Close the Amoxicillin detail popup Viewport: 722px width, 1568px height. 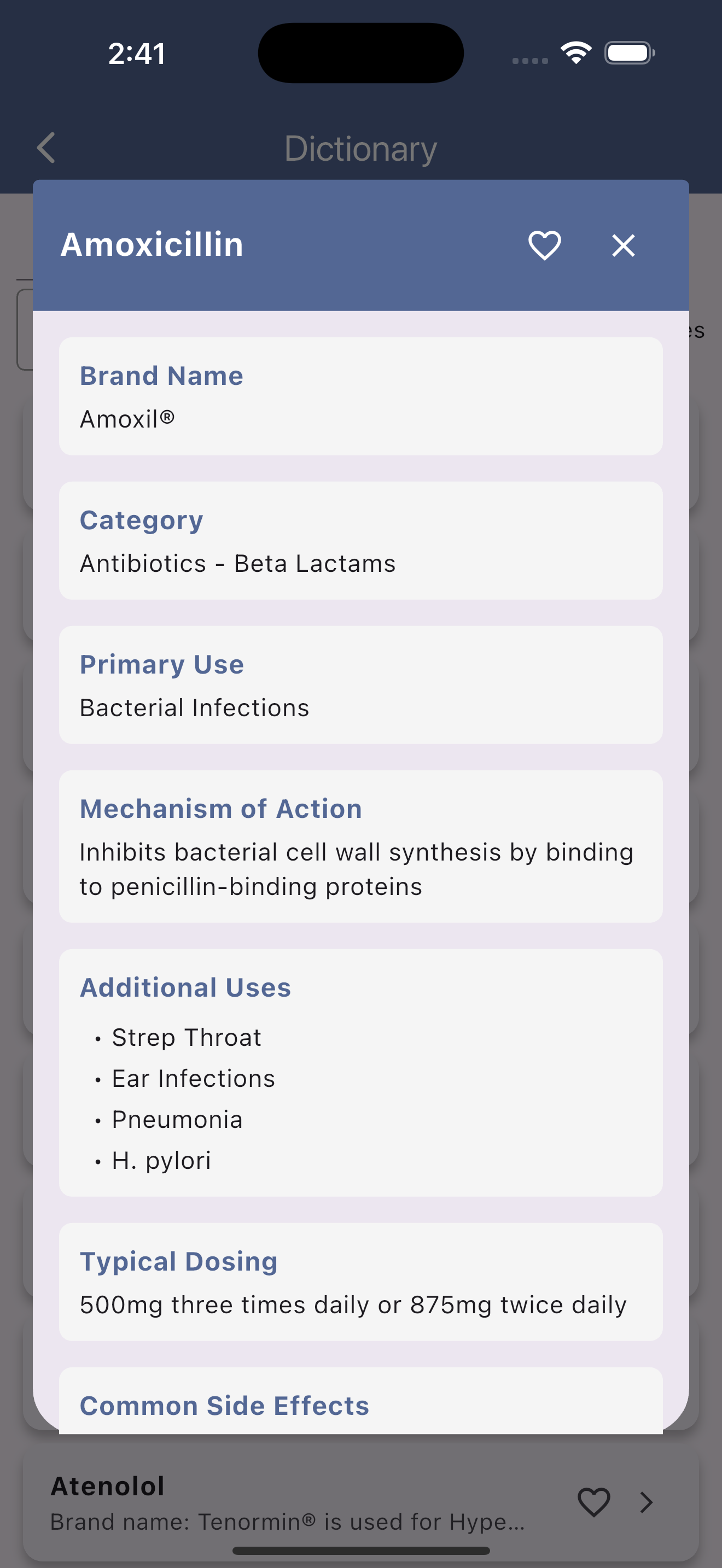coord(624,246)
